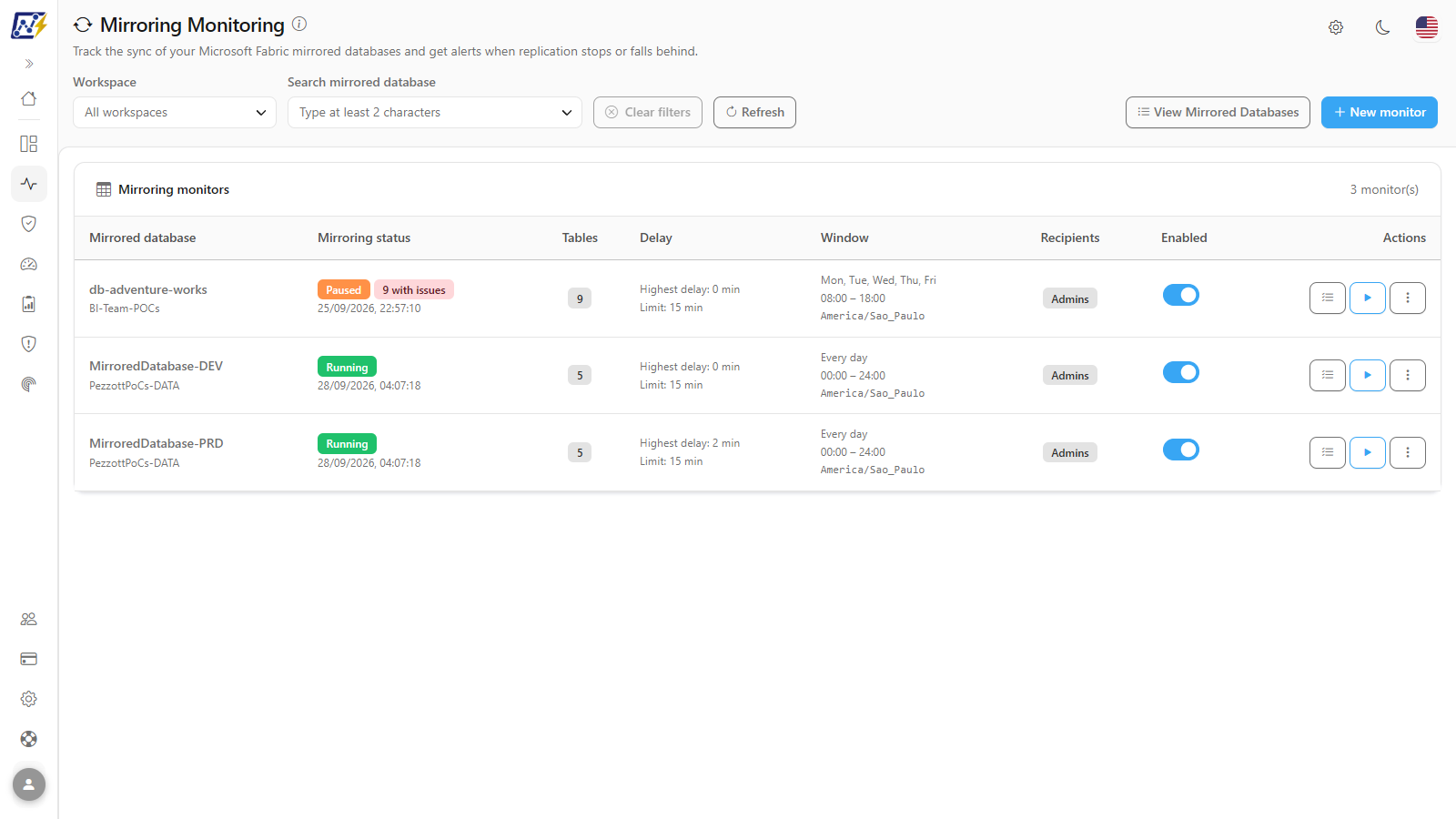Open the user avatar at the sidebar bottom

pyautogui.click(x=29, y=784)
